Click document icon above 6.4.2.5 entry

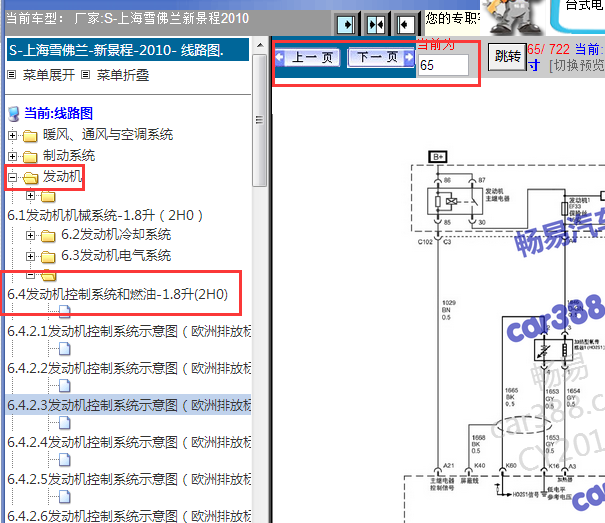click(64, 460)
